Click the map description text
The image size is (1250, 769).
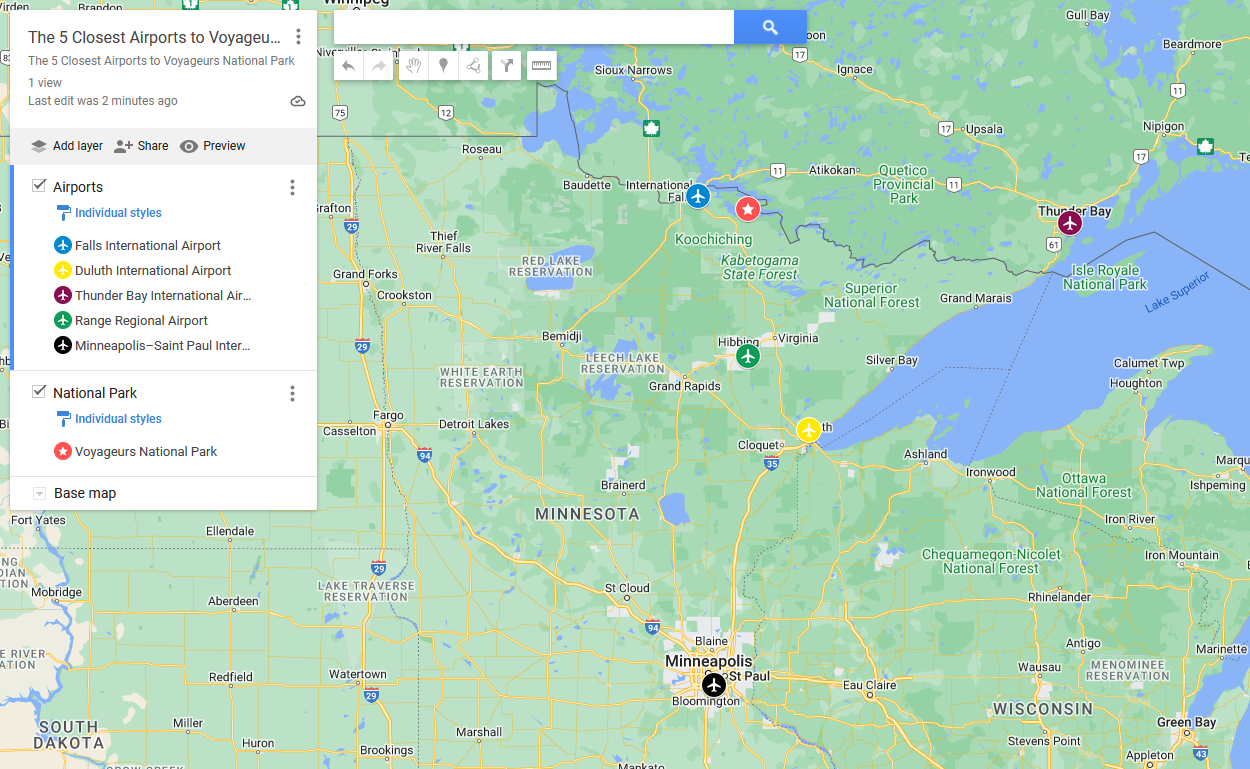coord(161,61)
